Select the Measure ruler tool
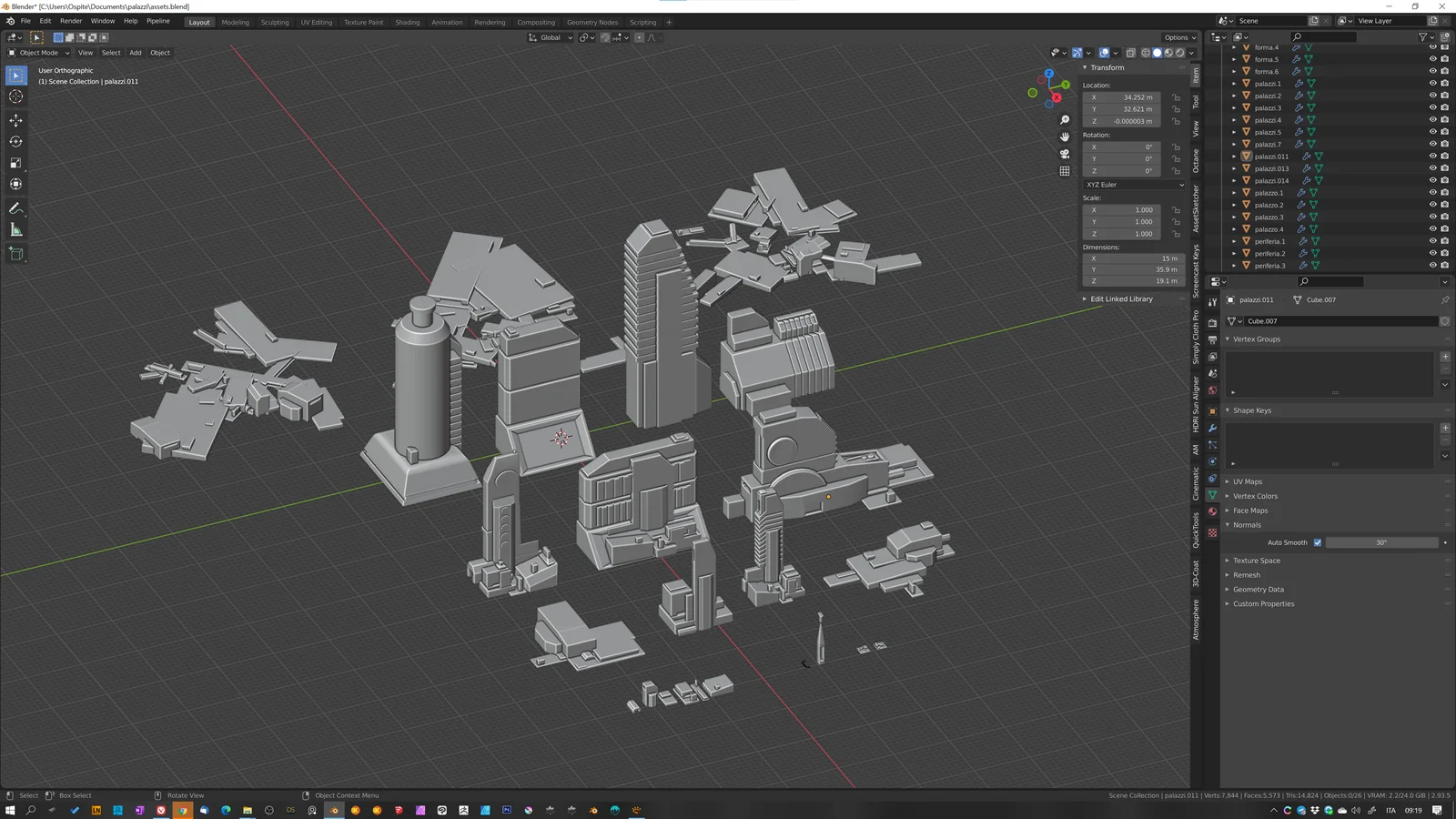The width and height of the screenshot is (1456, 819). click(x=16, y=230)
